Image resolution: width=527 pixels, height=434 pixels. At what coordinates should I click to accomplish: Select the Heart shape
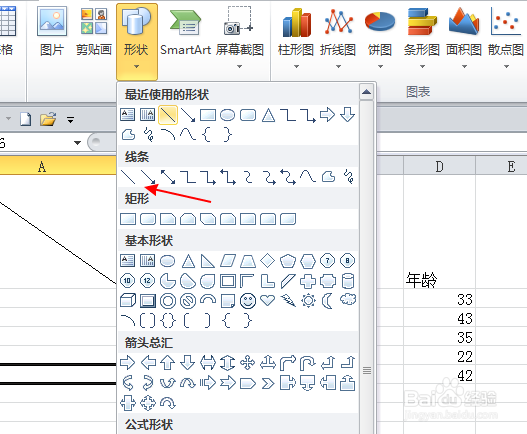click(268, 301)
